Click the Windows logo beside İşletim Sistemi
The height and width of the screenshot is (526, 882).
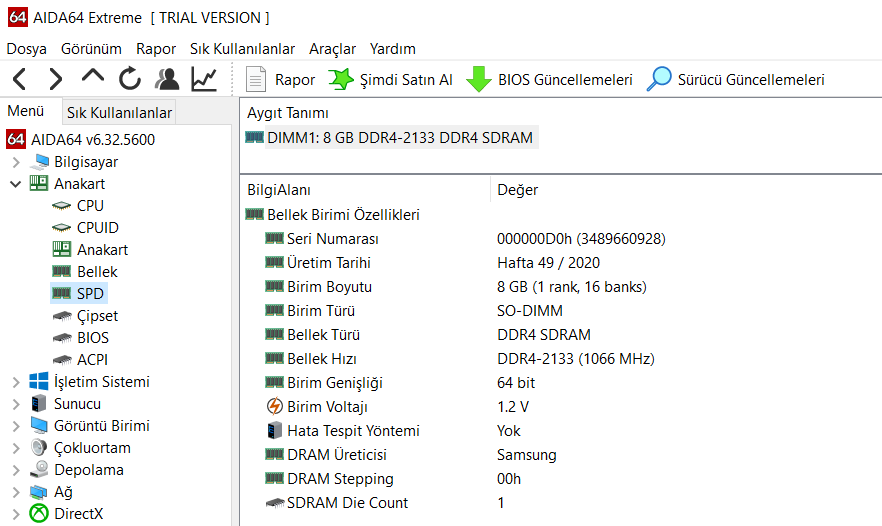pos(39,381)
